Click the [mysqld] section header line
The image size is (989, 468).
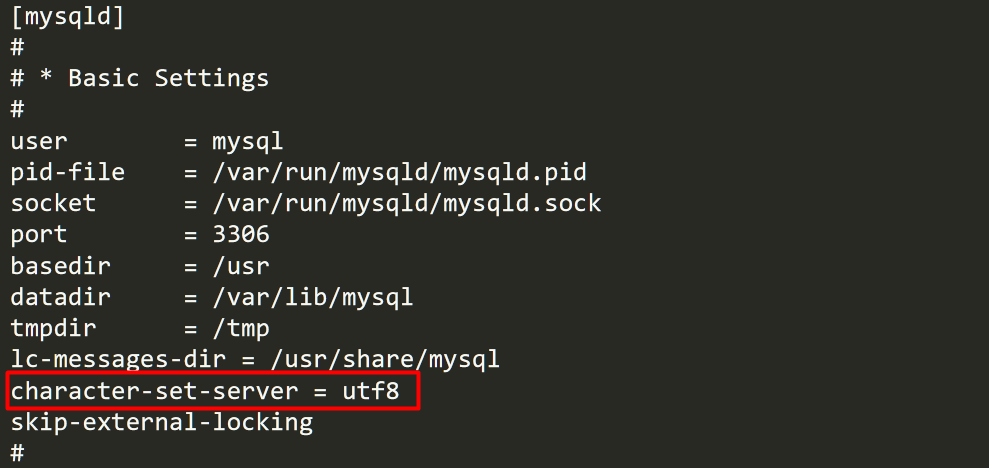click(x=67, y=17)
